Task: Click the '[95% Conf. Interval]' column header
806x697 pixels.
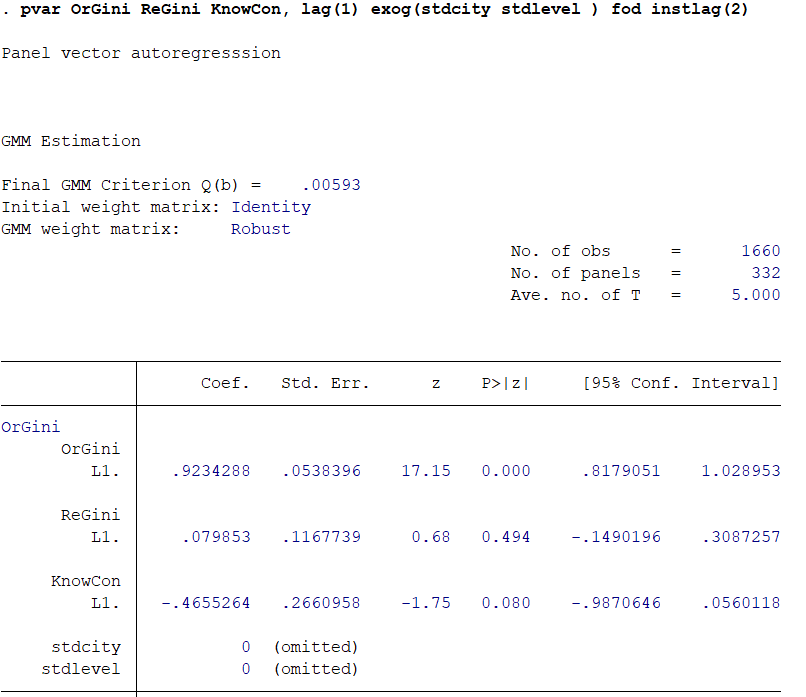Action: click(680, 383)
